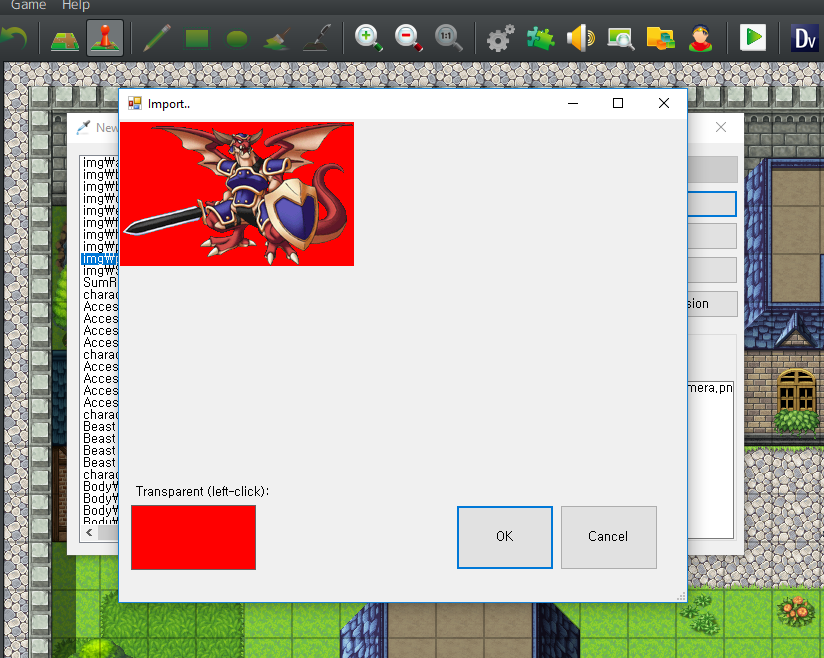Screen dimensions: 824x658
Task: Open the Event Searcher icon
Action: (620, 38)
